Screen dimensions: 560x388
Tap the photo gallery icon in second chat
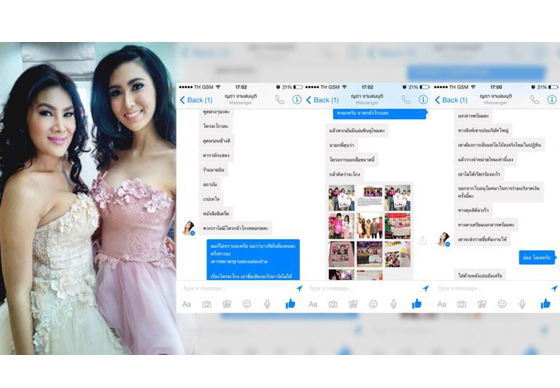tap(353, 304)
